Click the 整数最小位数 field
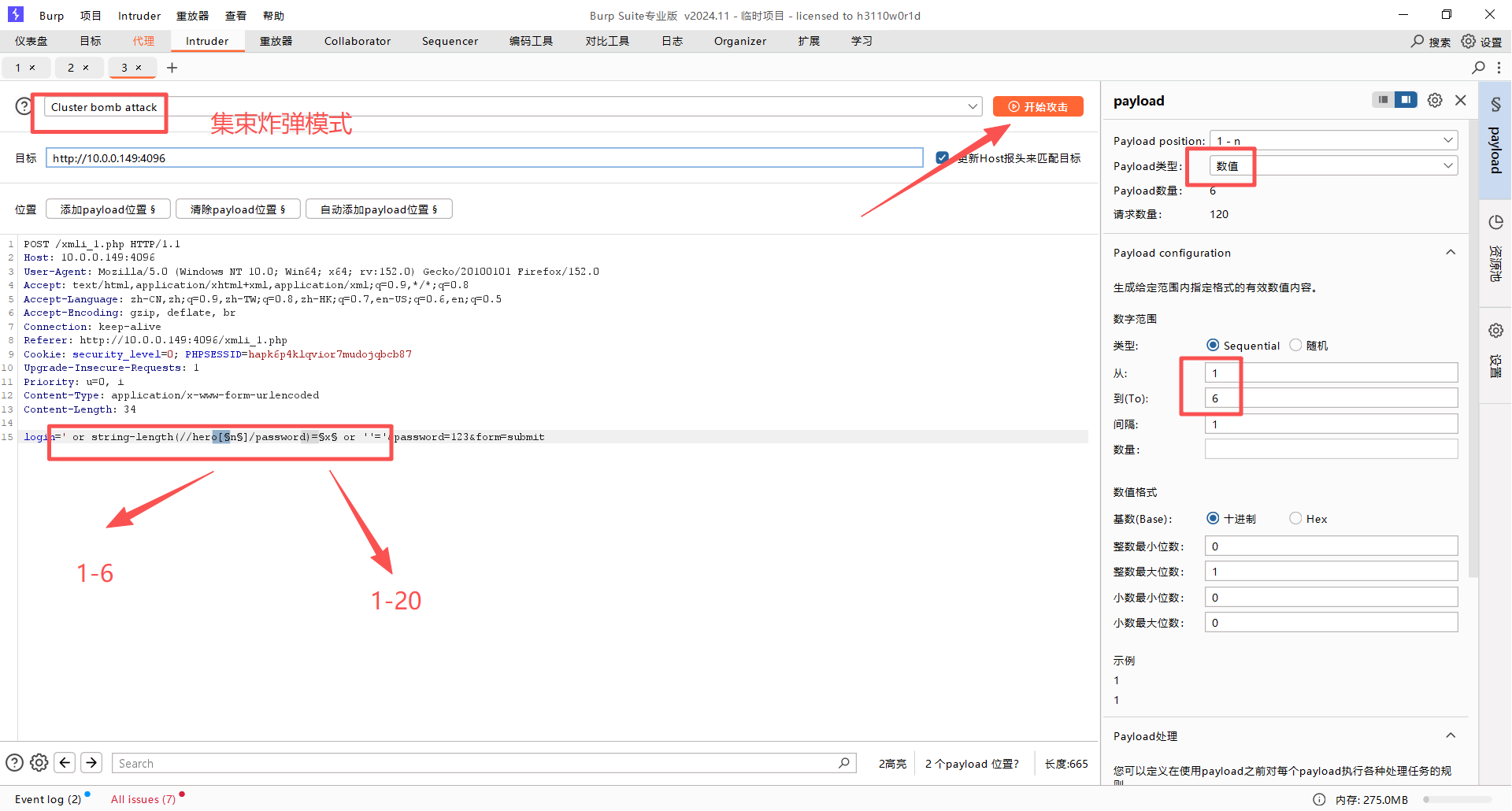Image resolution: width=1512 pixels, height=811 pixels. (x=1332, y=546)
